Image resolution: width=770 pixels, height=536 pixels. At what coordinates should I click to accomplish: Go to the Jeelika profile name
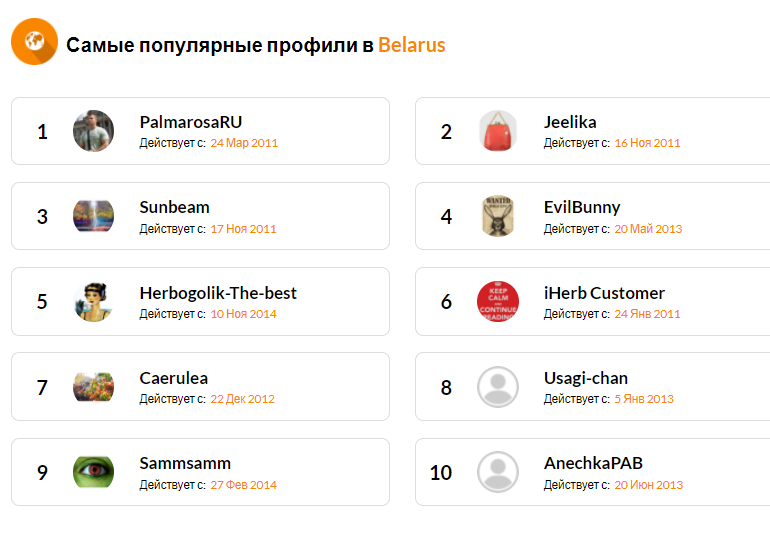(570, 122)
